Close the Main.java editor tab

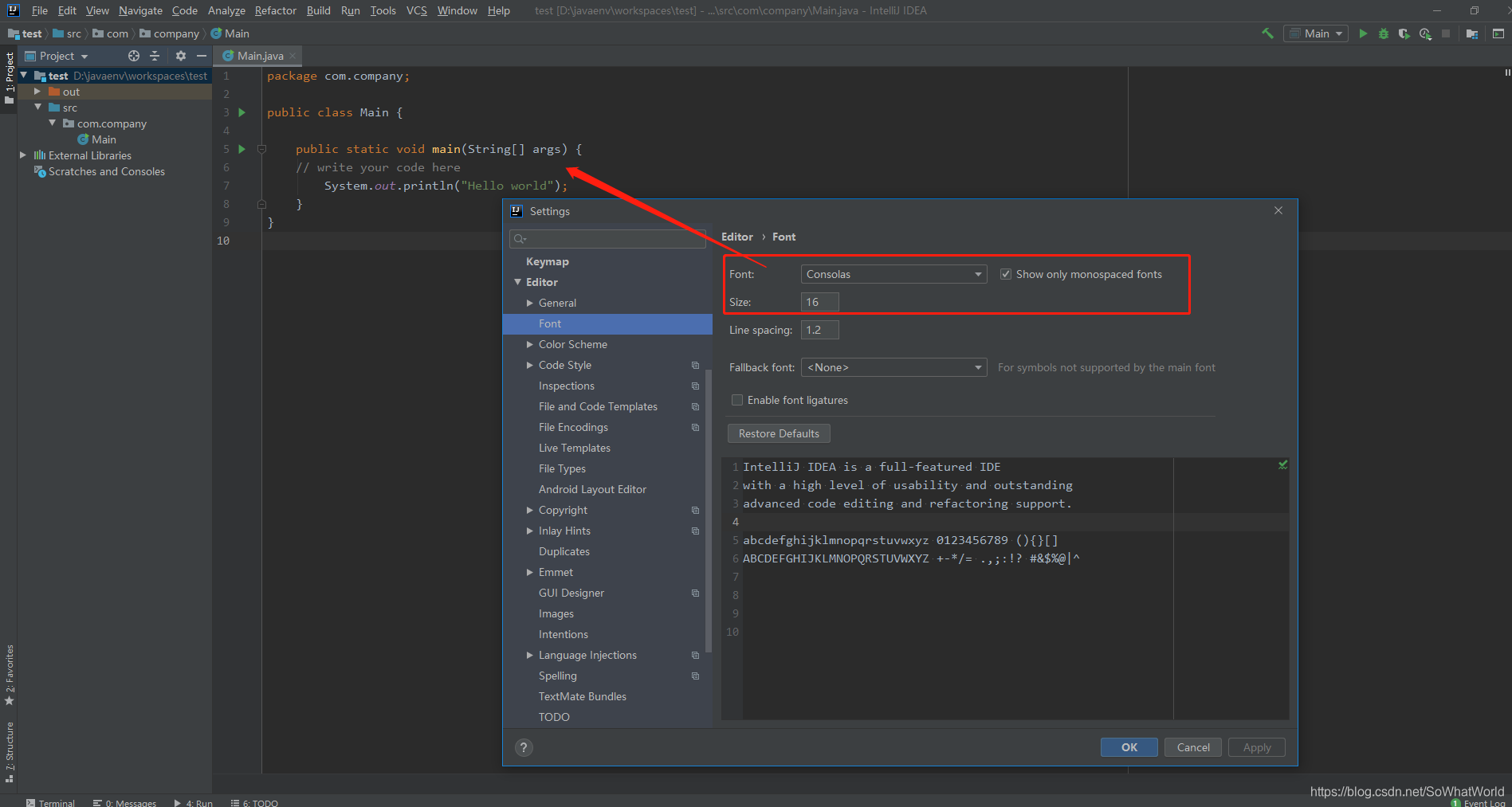pos(293,56)
